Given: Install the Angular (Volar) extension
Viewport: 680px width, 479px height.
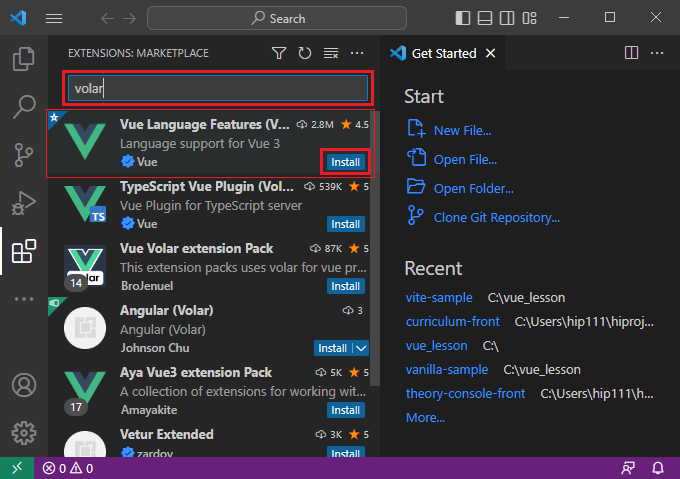Looking at the screenshot, I should [333, 348].
